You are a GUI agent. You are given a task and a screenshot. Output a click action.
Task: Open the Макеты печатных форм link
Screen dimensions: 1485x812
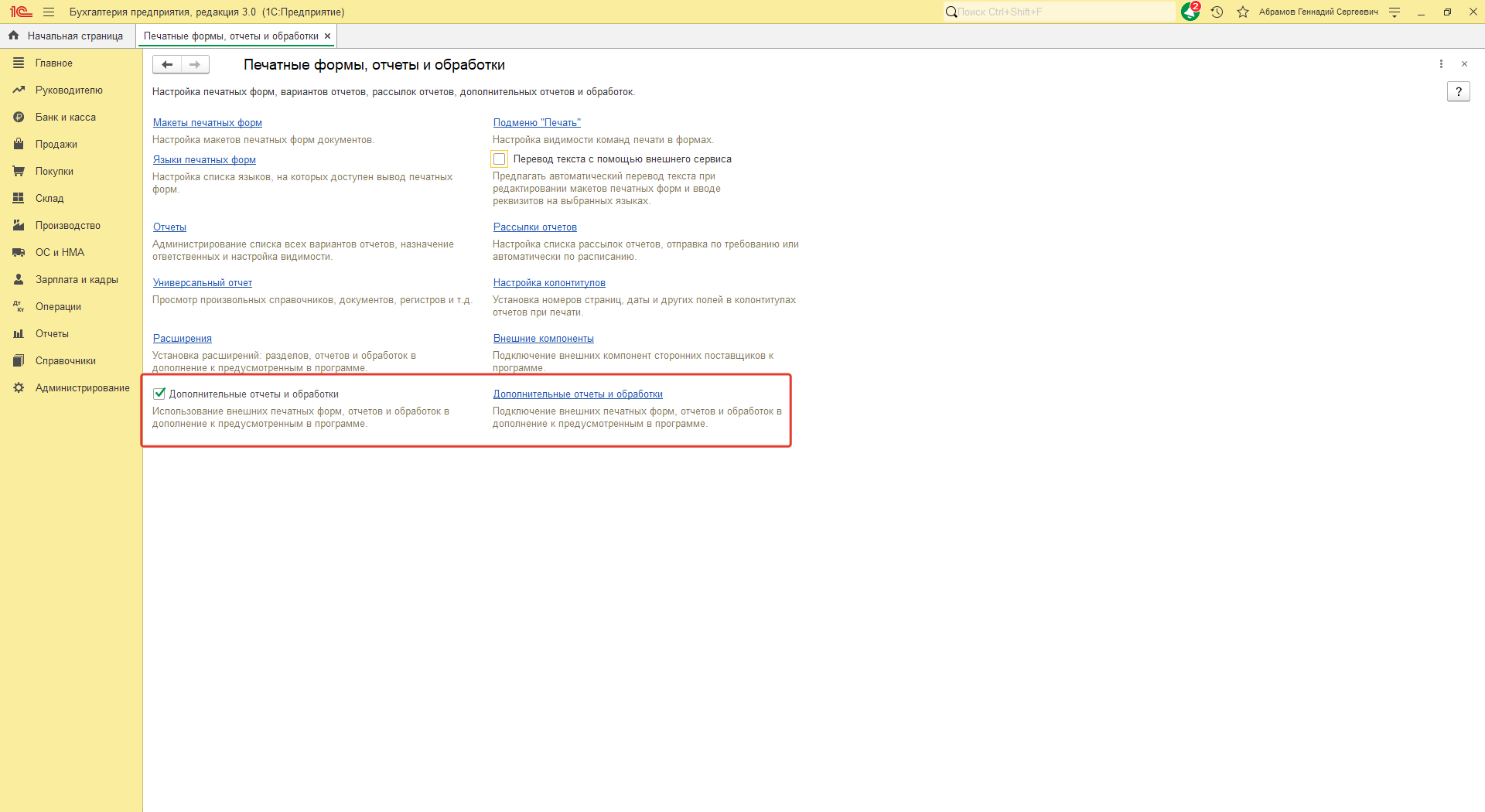[x=207, y=122]
